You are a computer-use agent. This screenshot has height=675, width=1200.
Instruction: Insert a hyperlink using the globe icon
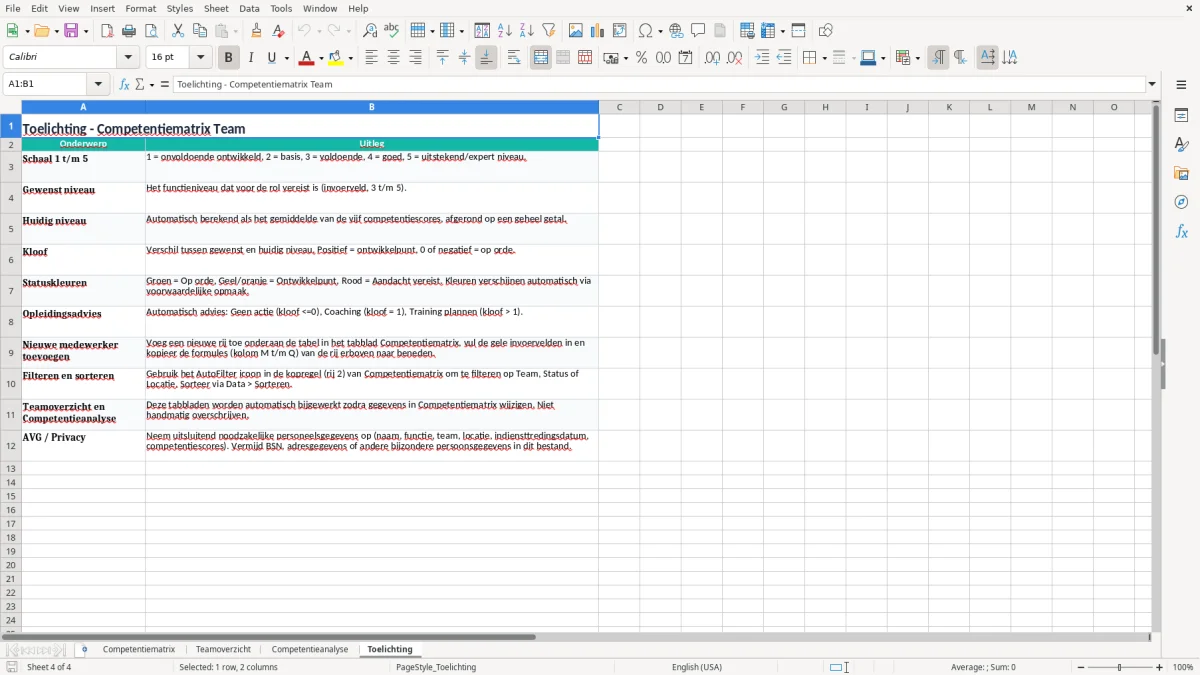(676, 31)
